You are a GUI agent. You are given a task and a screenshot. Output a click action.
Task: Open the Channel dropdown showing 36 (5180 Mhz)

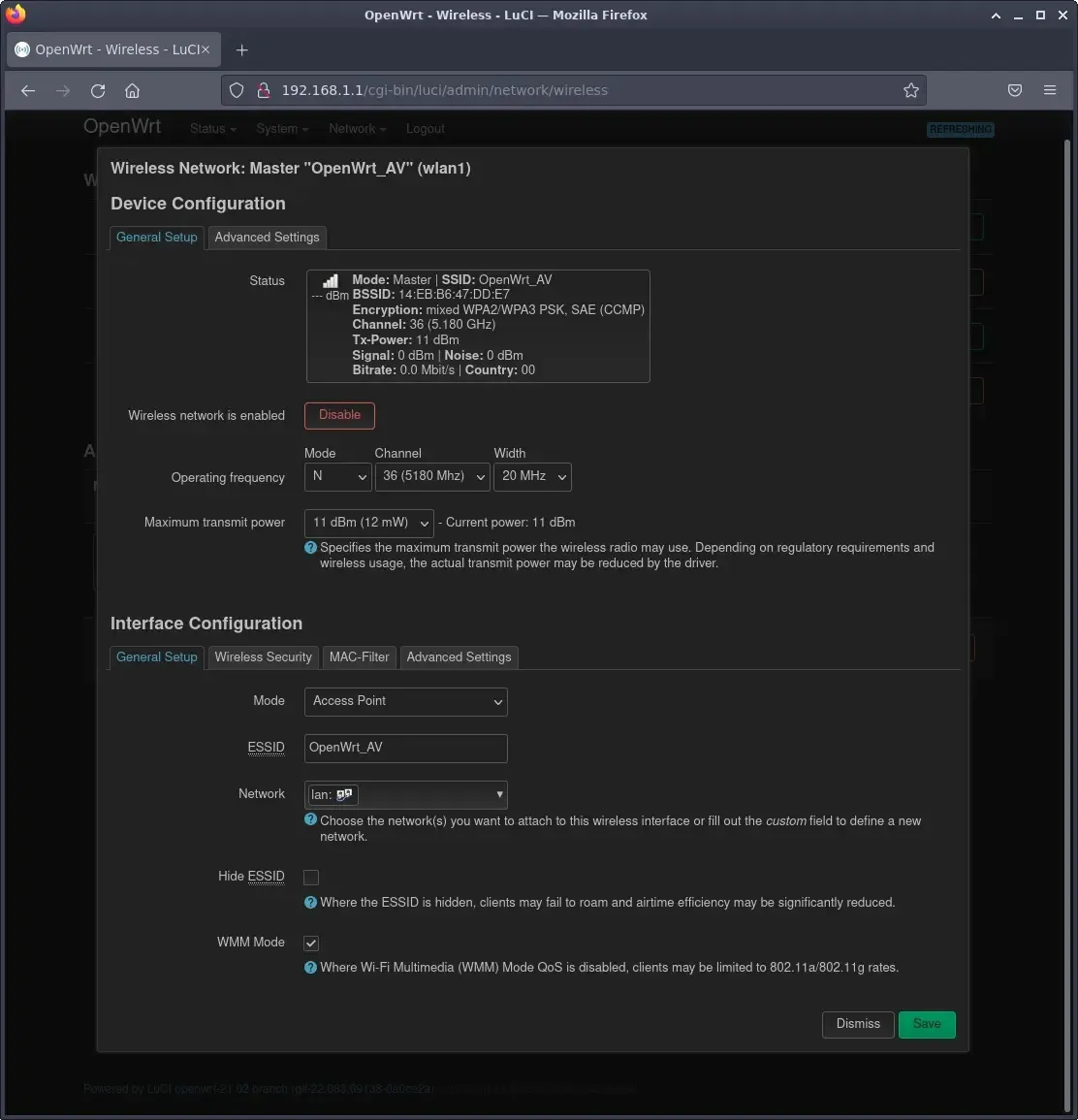[431, 476]
